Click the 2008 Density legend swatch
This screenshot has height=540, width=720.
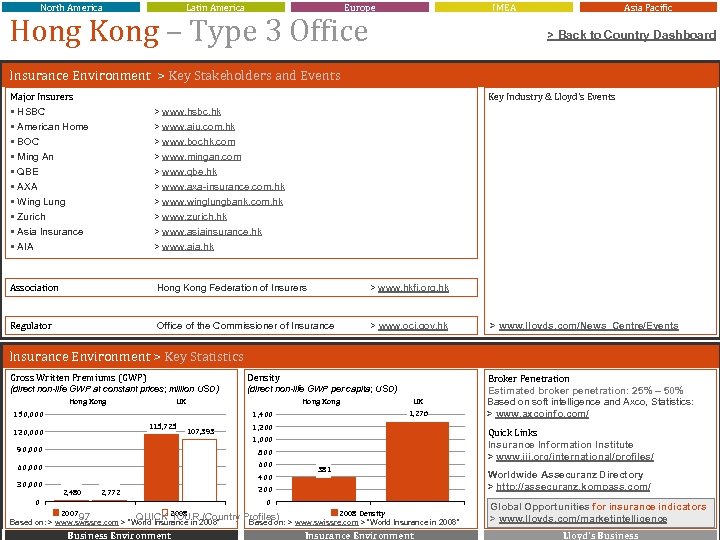point(334,512)
